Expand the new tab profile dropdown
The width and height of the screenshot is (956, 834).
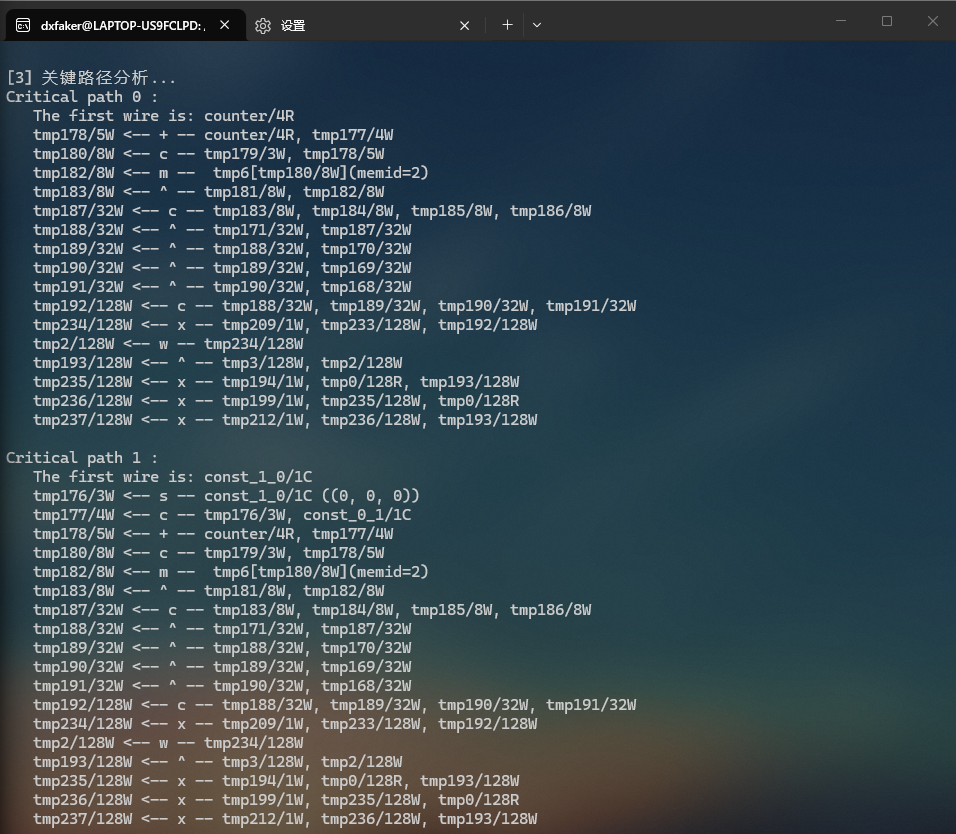537,25
